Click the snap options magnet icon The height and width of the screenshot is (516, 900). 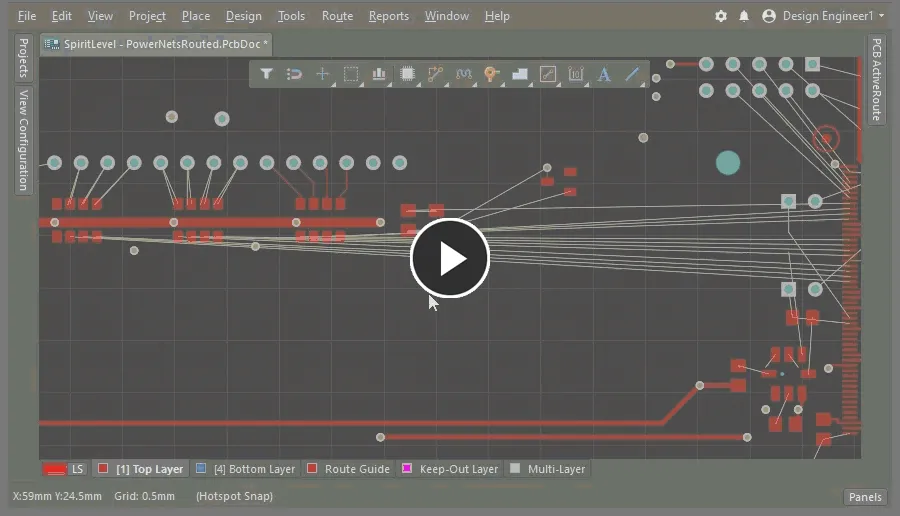(294, 74)
